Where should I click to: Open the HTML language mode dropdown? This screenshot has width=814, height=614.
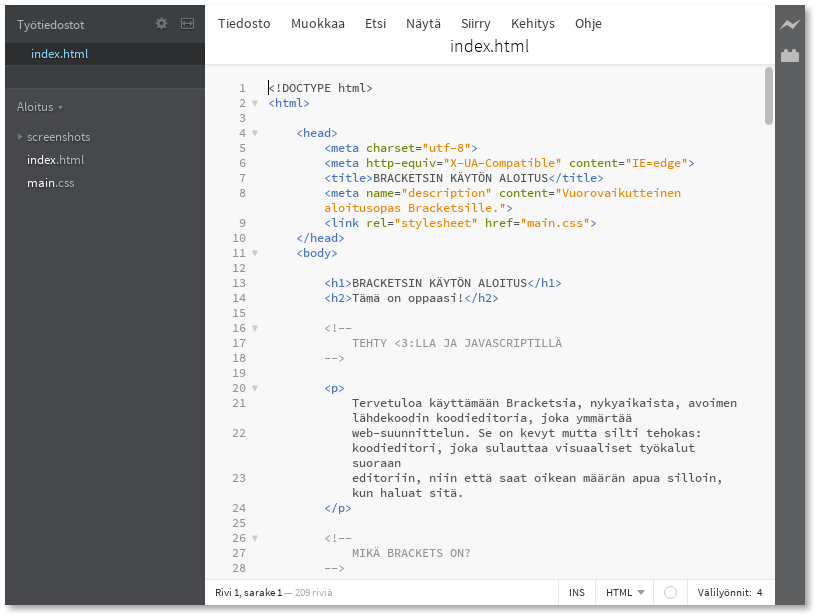click(x=624, y=592)
